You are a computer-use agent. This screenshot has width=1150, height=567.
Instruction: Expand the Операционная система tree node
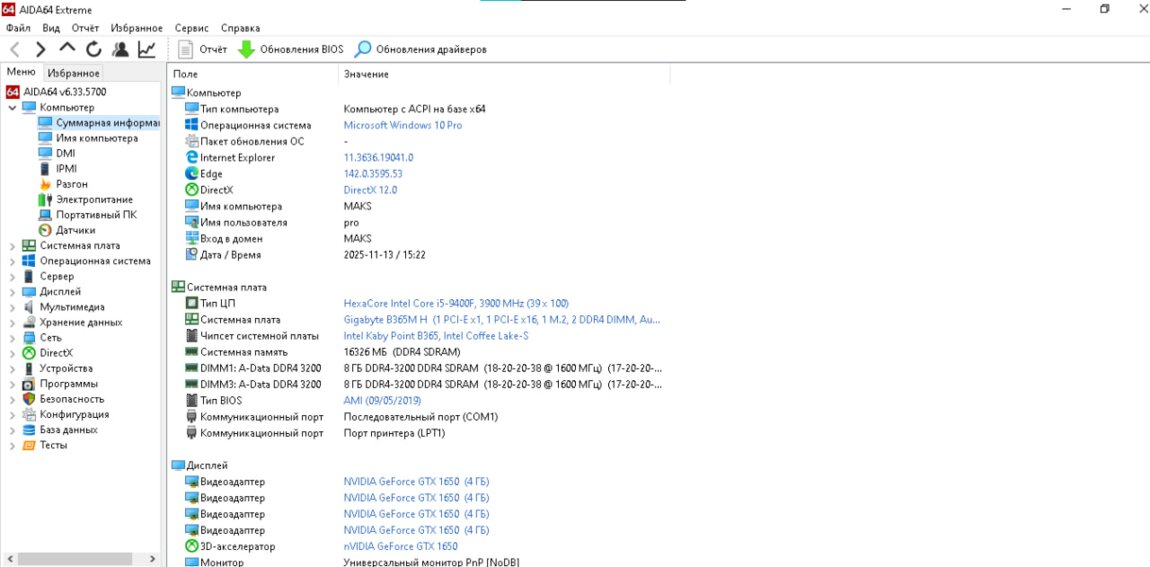12,261
